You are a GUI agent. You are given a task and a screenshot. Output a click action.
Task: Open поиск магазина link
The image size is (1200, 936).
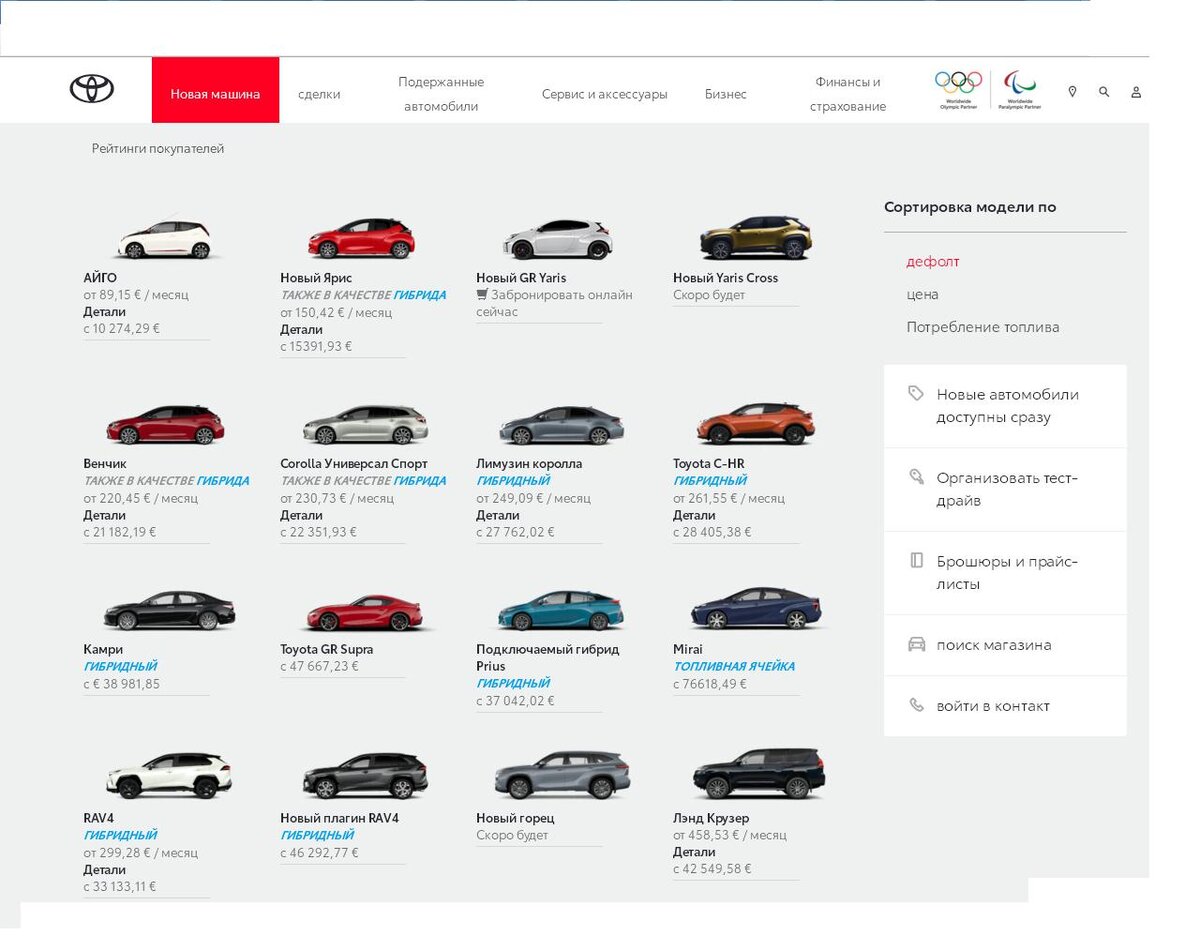pos(1005,645)
